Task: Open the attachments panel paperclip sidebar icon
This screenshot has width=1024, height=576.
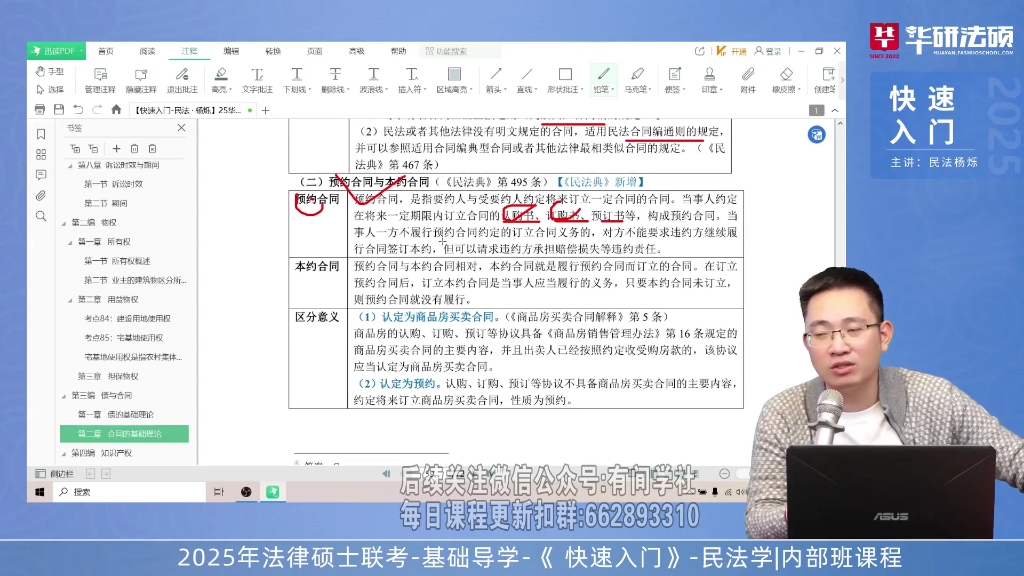Action: [x=41, y=195]
